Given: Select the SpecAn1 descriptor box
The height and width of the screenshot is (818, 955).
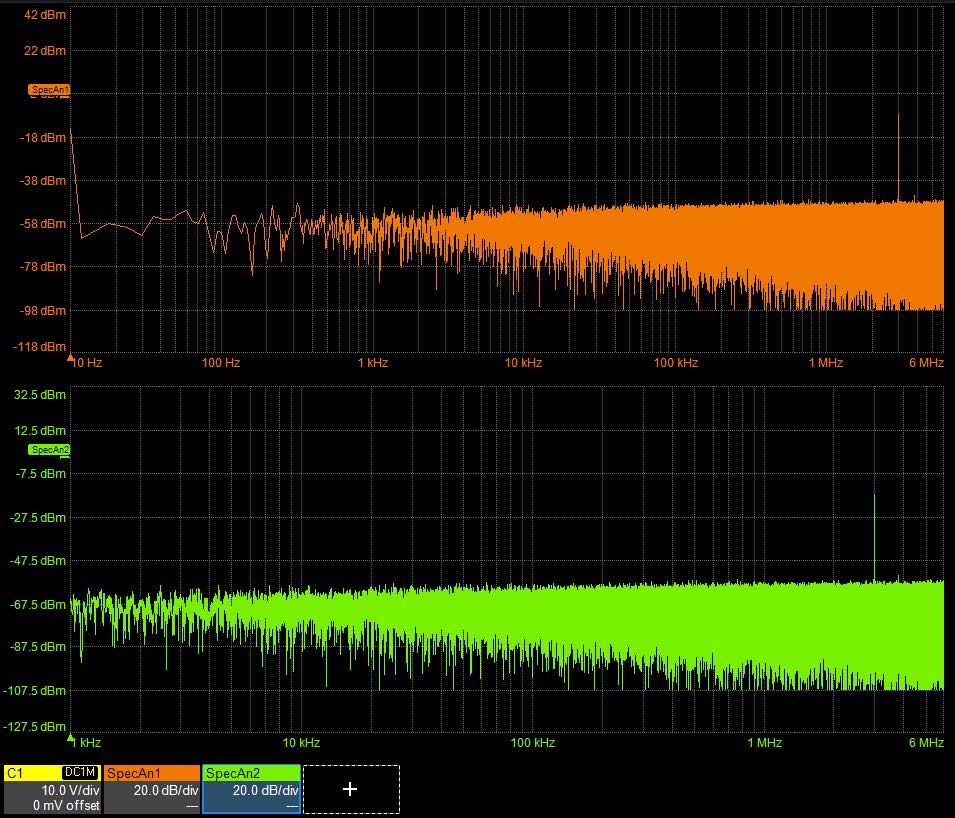Looking at the screenshot, I should [x=152, y=789].
